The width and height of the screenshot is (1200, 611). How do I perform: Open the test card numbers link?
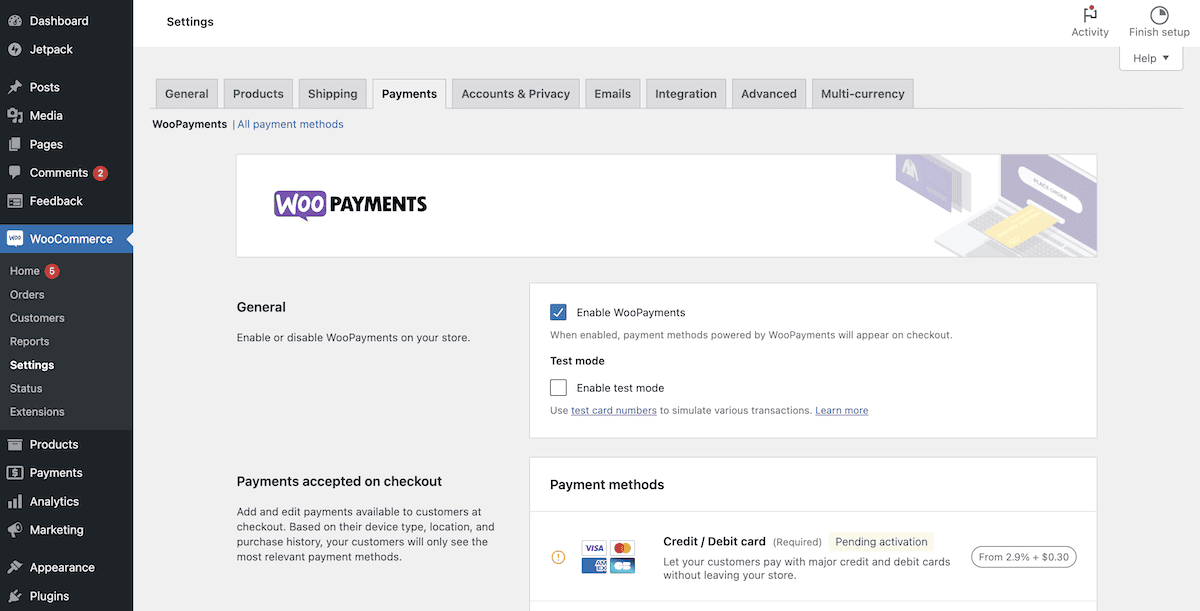click(614, 411)
